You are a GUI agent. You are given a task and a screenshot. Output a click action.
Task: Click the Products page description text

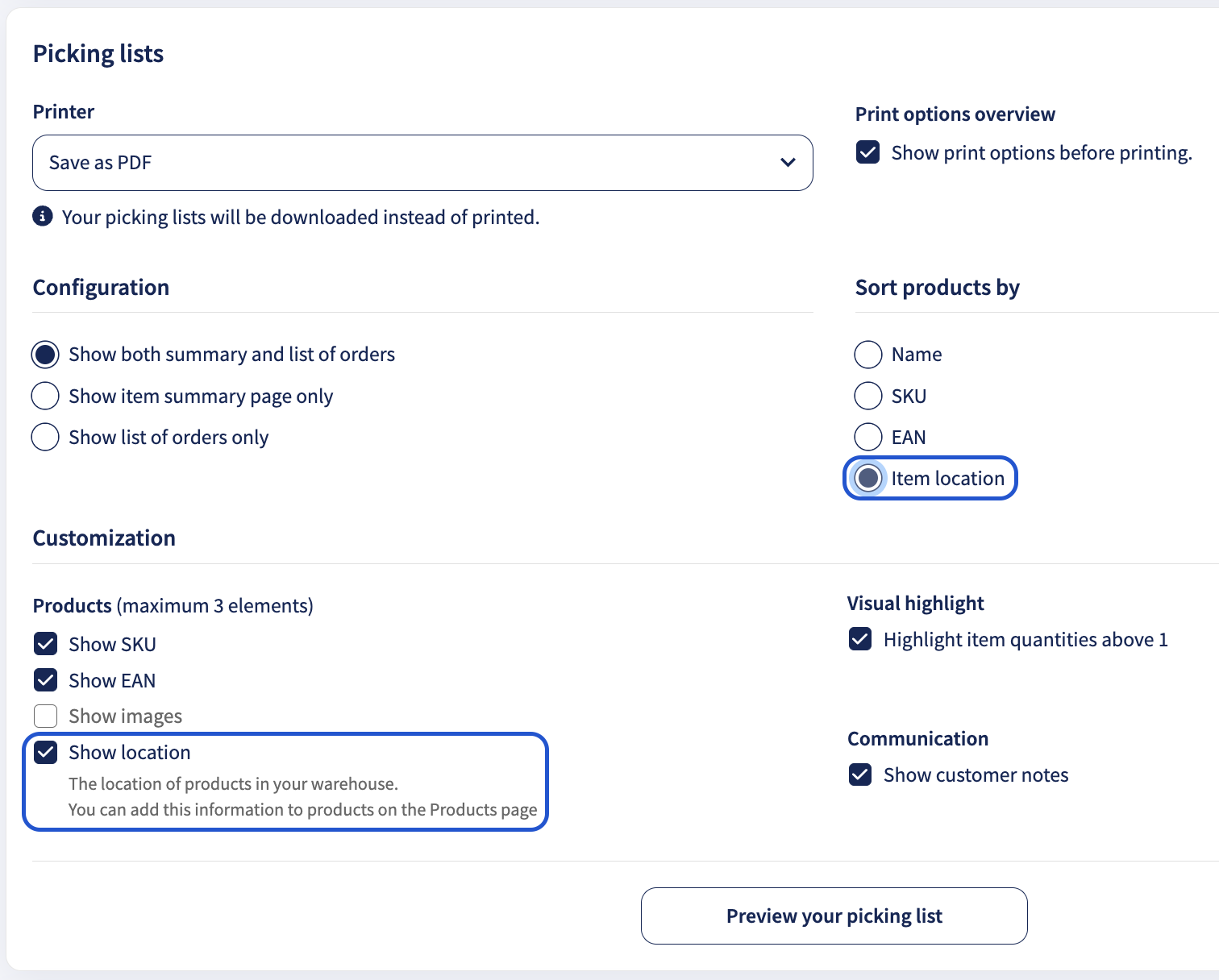[x=303, y=809]
